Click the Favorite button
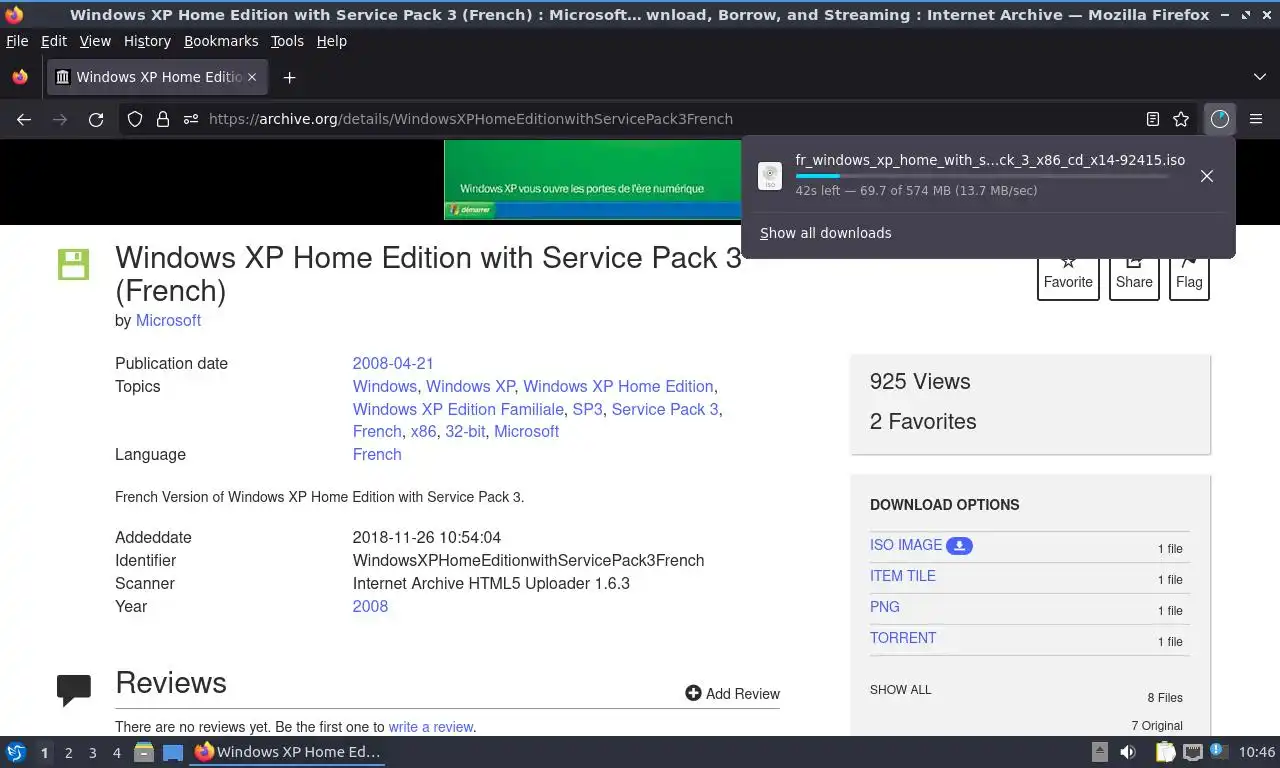Screen dimensions: 1280x768 point(1068,272)
